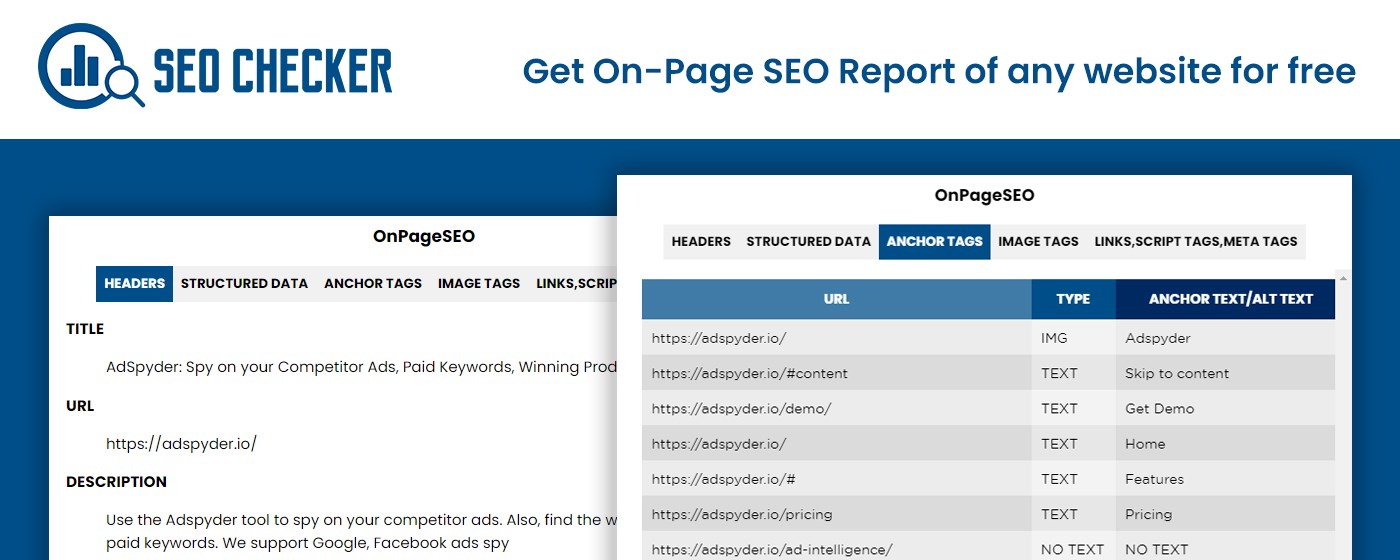Viewport: 1400px width, 560px height.
Task: Click the Get On-Page SEO Report headline
Action: [x=939, y=71]
